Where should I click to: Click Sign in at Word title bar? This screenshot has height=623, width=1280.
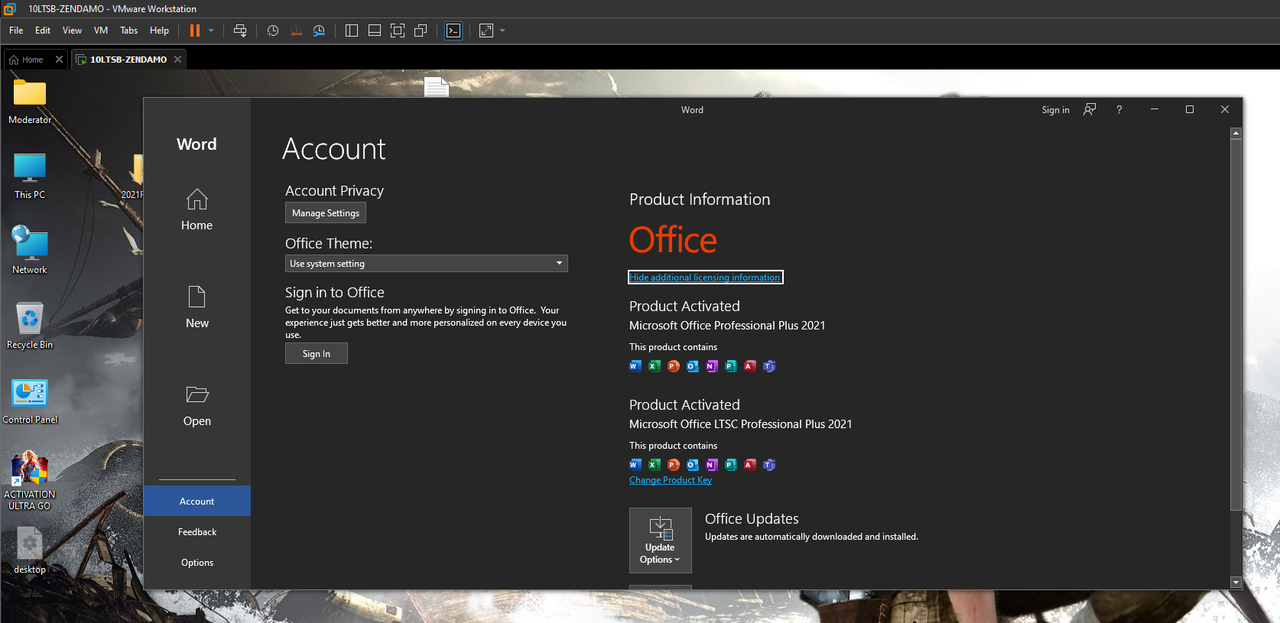pyautogui.click(x=1056, y=110)
